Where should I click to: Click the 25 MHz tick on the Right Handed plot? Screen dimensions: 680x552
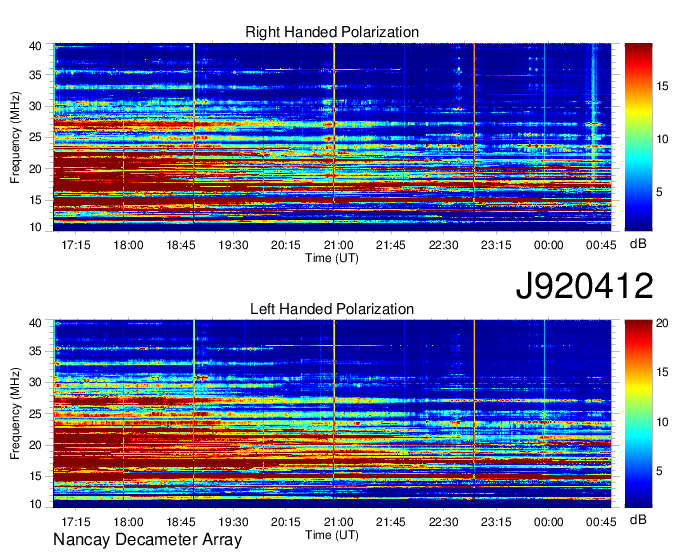point(35,137)
